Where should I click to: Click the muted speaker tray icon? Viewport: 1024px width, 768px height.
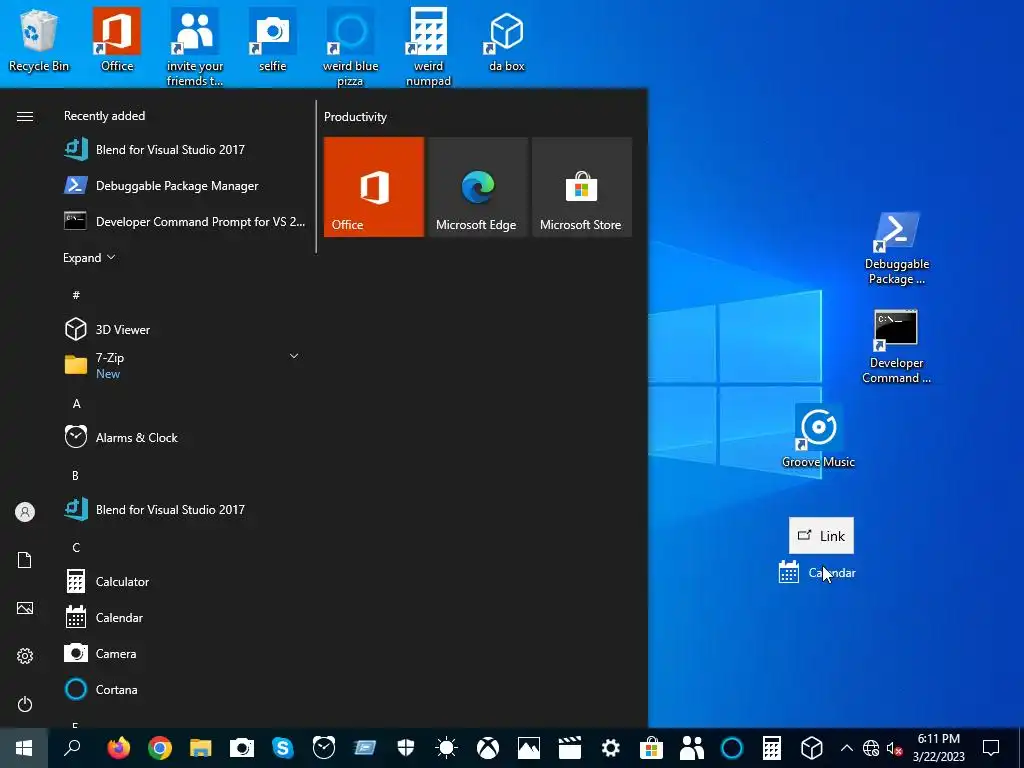894,748
